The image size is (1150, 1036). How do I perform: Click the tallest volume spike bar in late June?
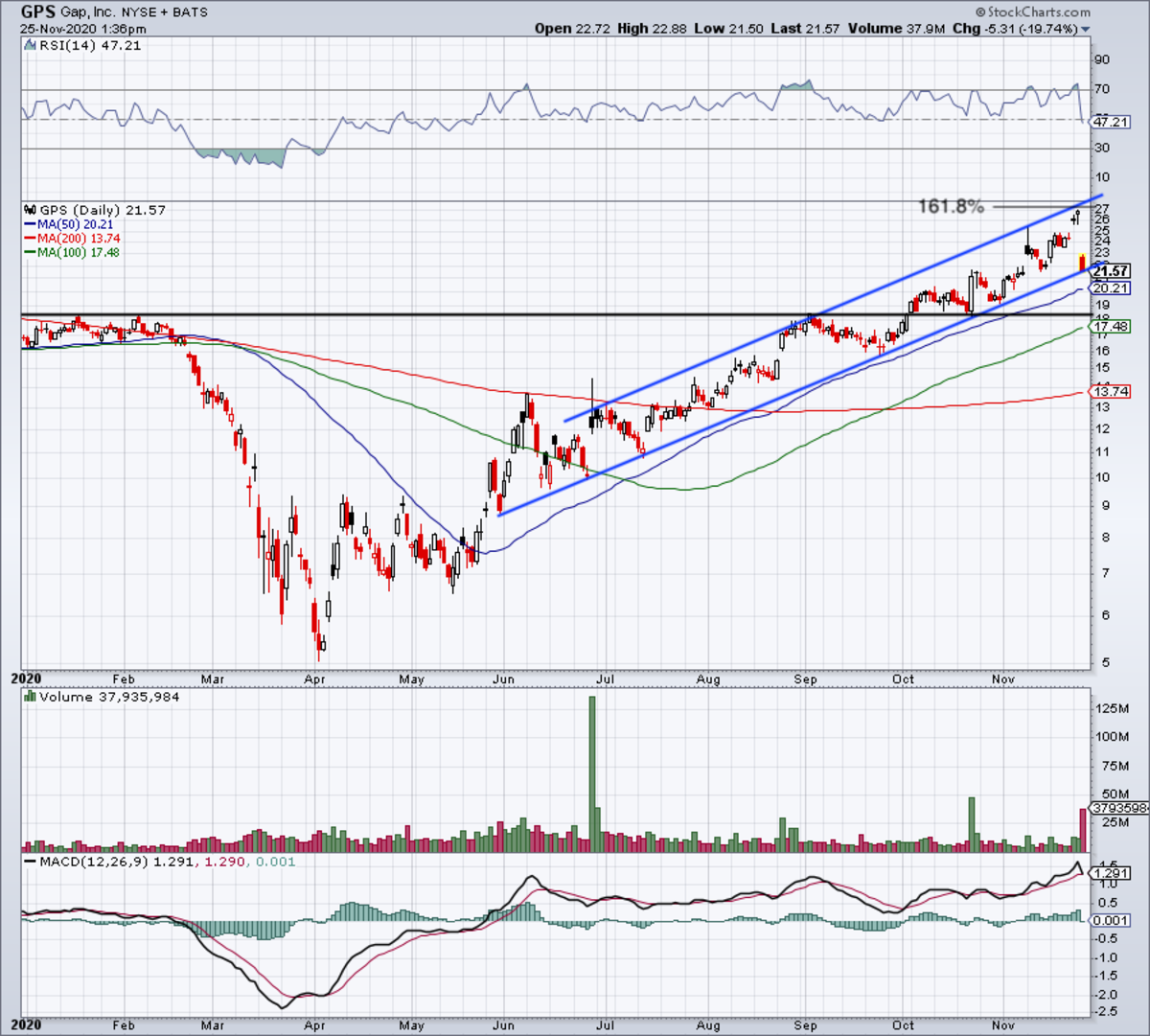click(591, 773)
